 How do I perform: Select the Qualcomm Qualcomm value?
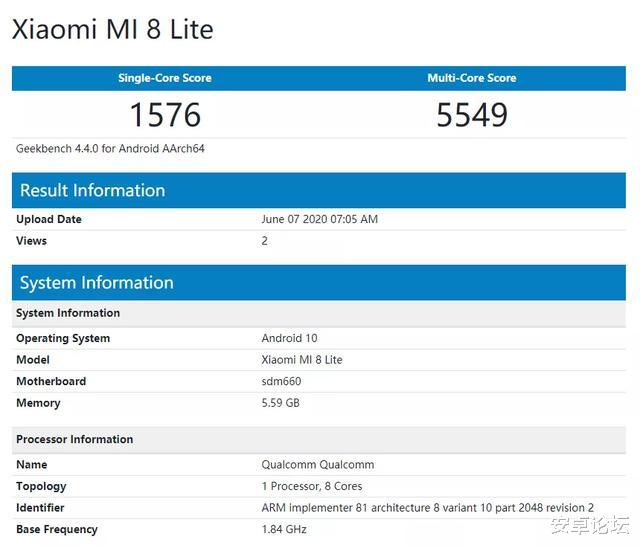click(x=318, y=465)
